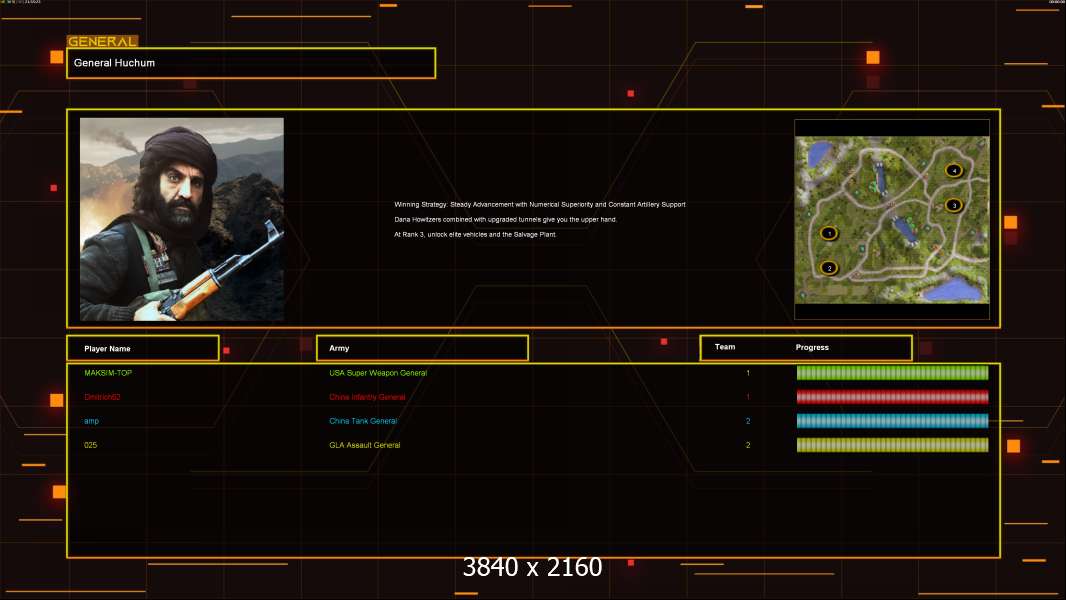
Task: Click the map preview thumbnail
Action: tap(892, 219)
